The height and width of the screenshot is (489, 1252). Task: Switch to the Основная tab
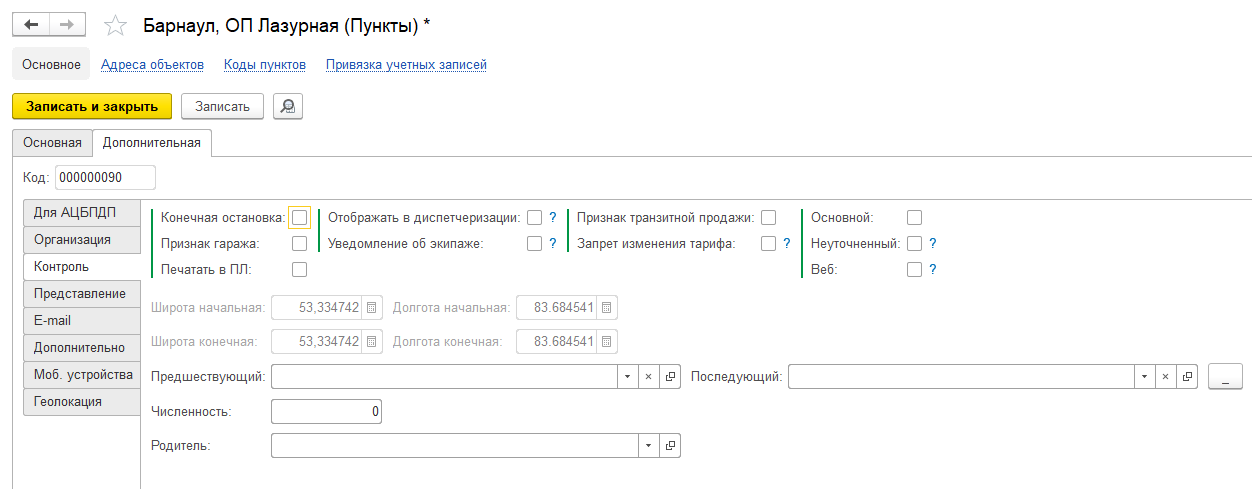coord(52,143)
